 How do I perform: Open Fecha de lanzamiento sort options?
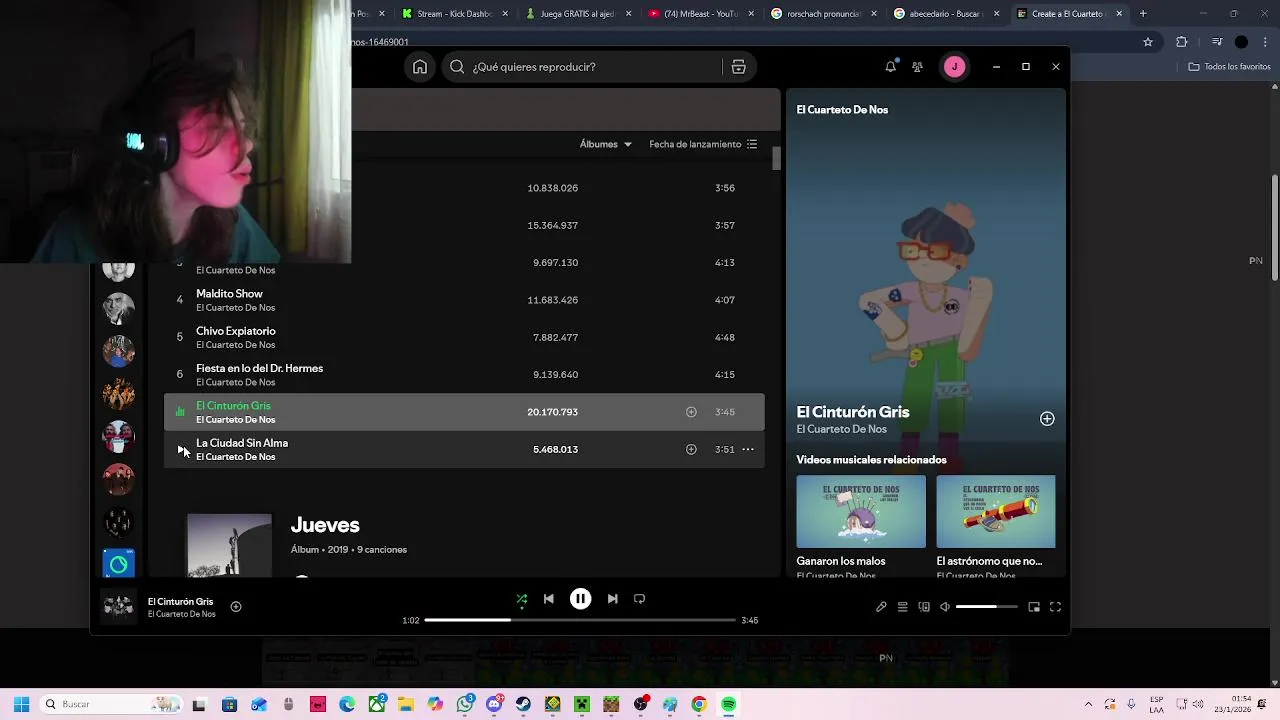point(703,144)
